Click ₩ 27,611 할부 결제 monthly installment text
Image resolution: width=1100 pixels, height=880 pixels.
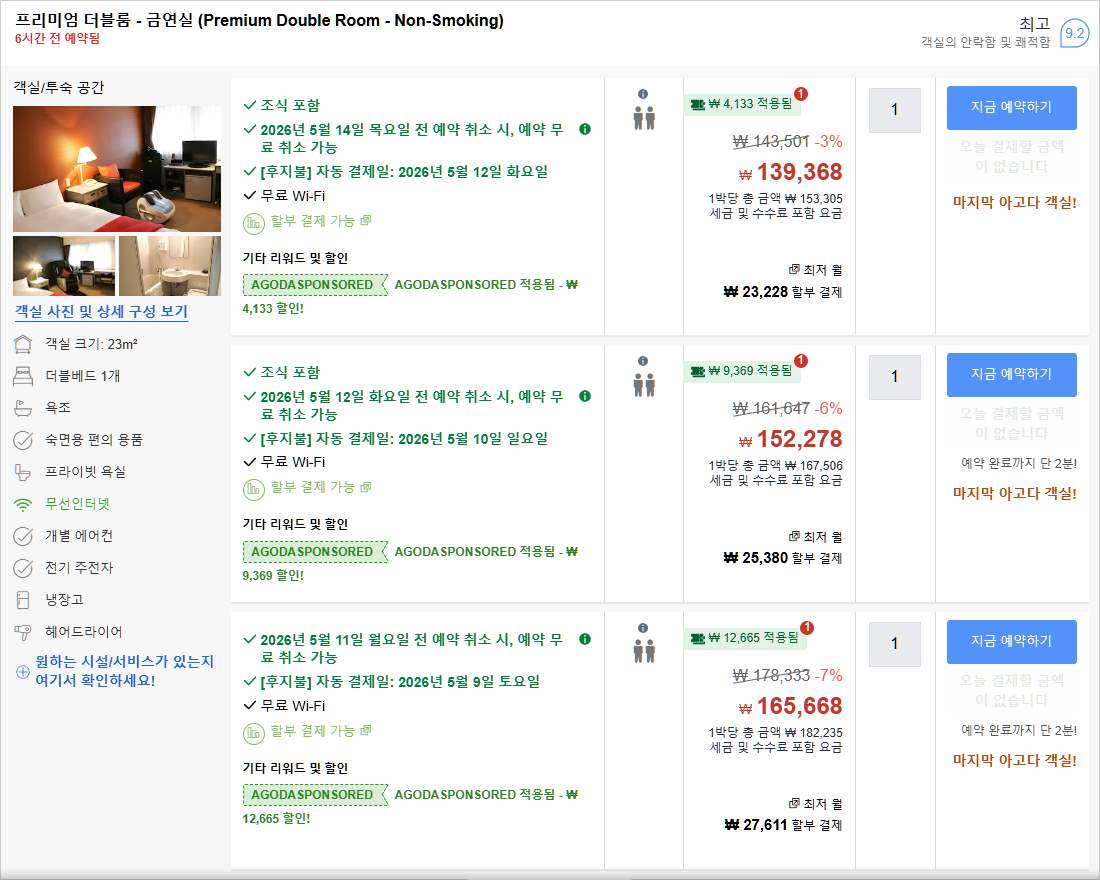tap(783, 825)
